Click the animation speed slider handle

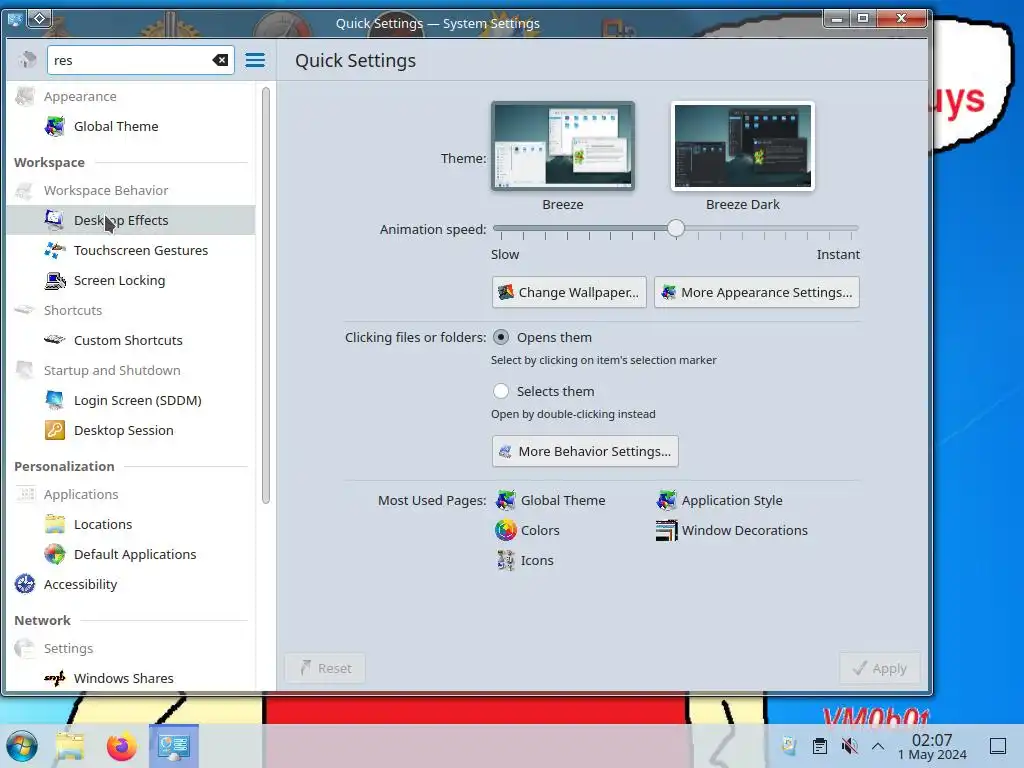coord(676,228)
